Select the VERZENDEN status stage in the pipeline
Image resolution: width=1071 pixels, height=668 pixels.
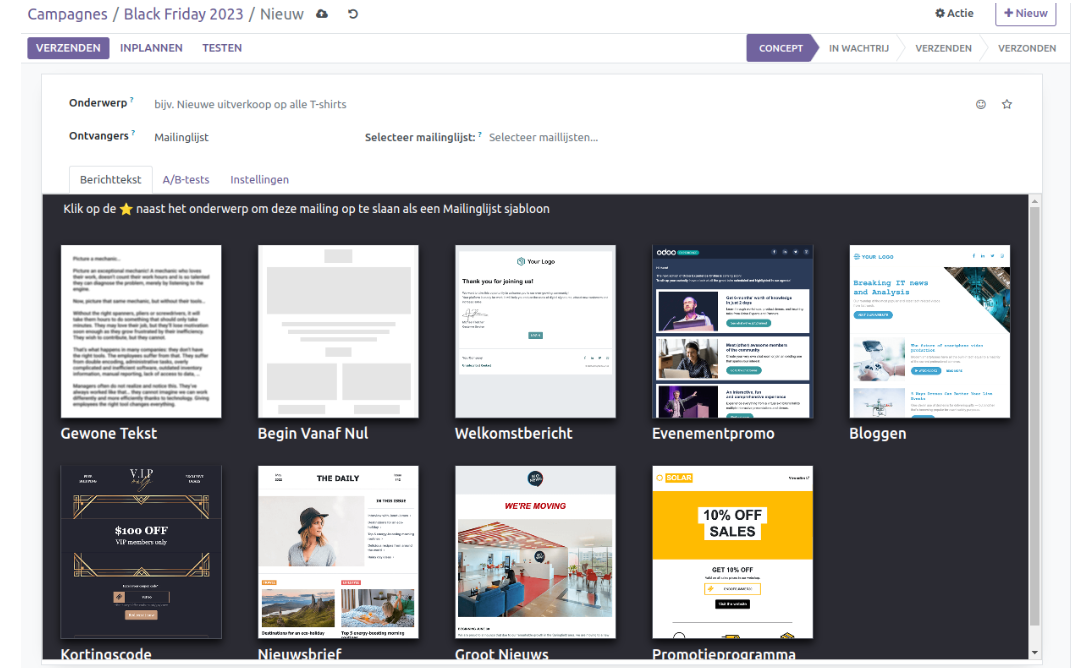tap(943, 48)
